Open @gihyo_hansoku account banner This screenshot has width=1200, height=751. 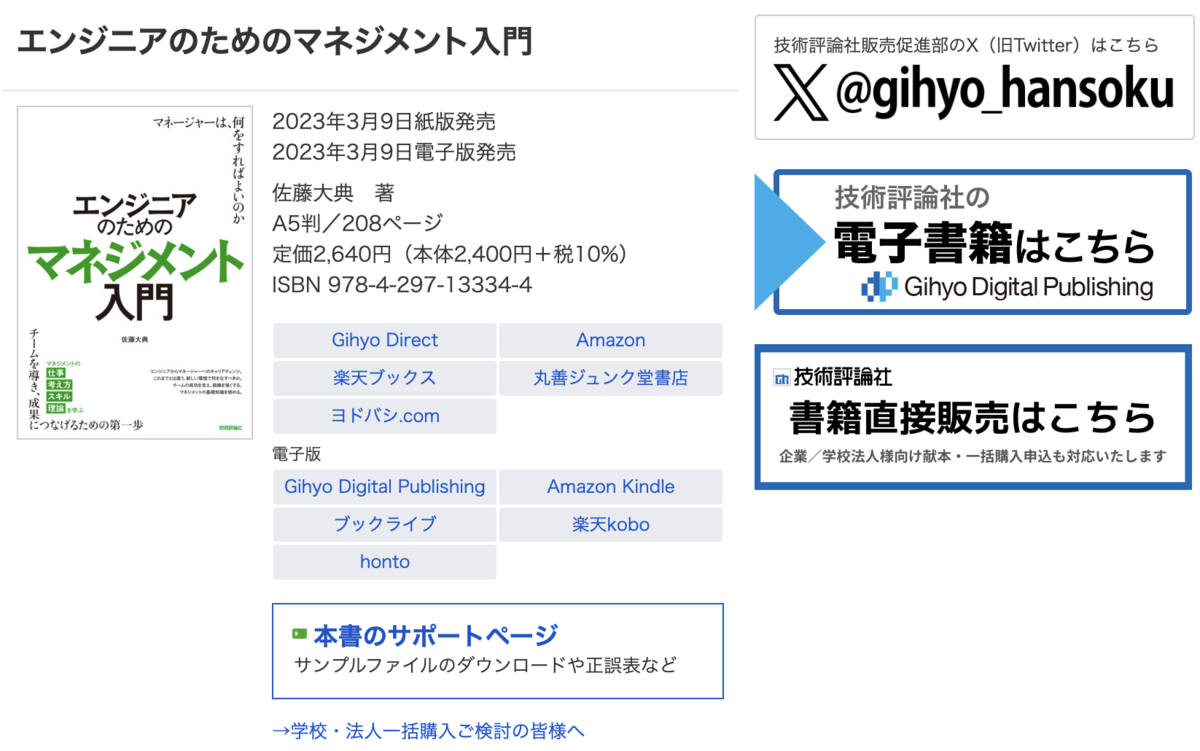pyautogui.click(x=974, y=77)
